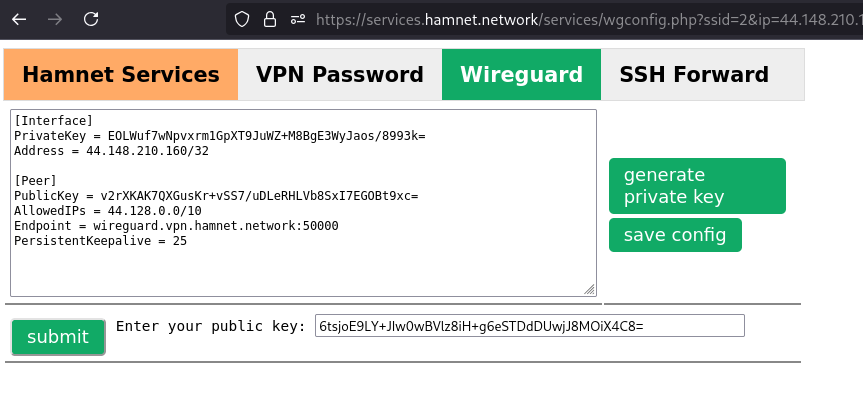
Task: Open the tracking protection shield icon
Action: tap(242, 20)
